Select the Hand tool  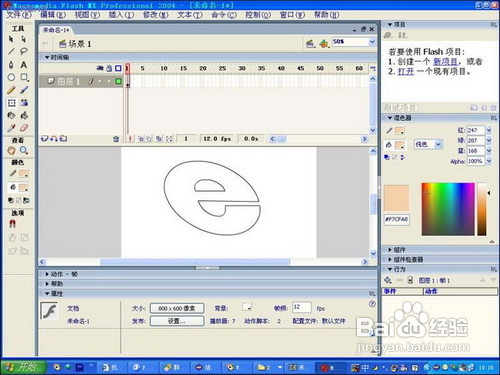point(11,150)
